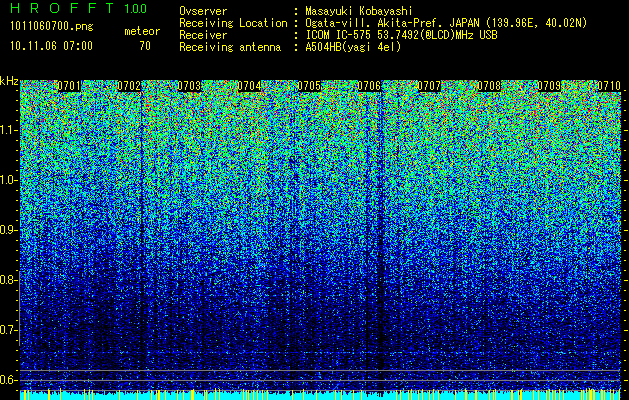The height and width of the screenshot is (400, 629).
Task: Click the Receiver label
Action: [x=203, y=35]
